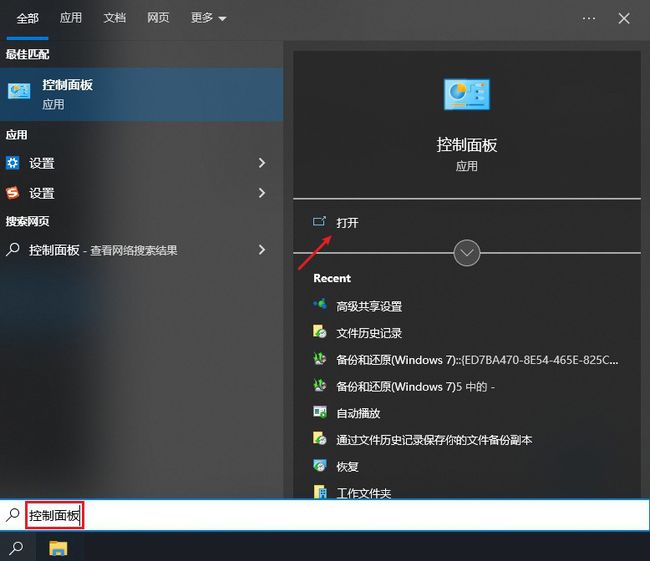Expand the arrow beside Sogou 设置 result
The image size is (650, 561).
pos(262,193)
